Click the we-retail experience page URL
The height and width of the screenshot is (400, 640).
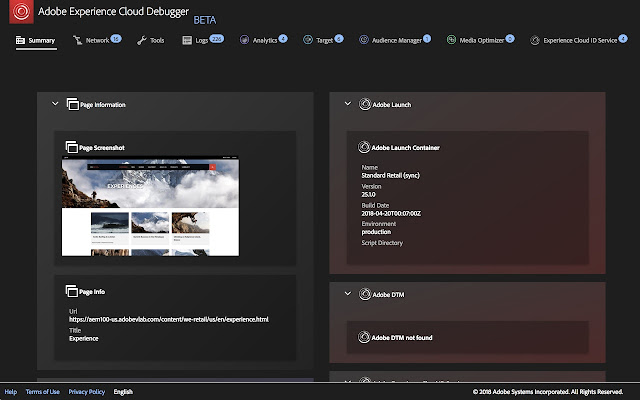[169, 319]
